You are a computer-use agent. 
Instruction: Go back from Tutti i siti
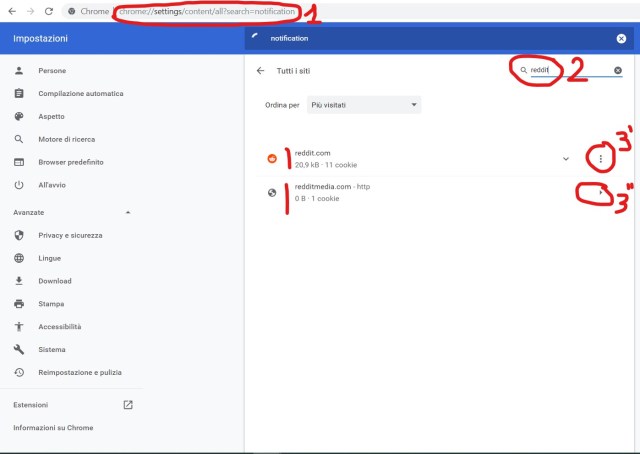261,71
